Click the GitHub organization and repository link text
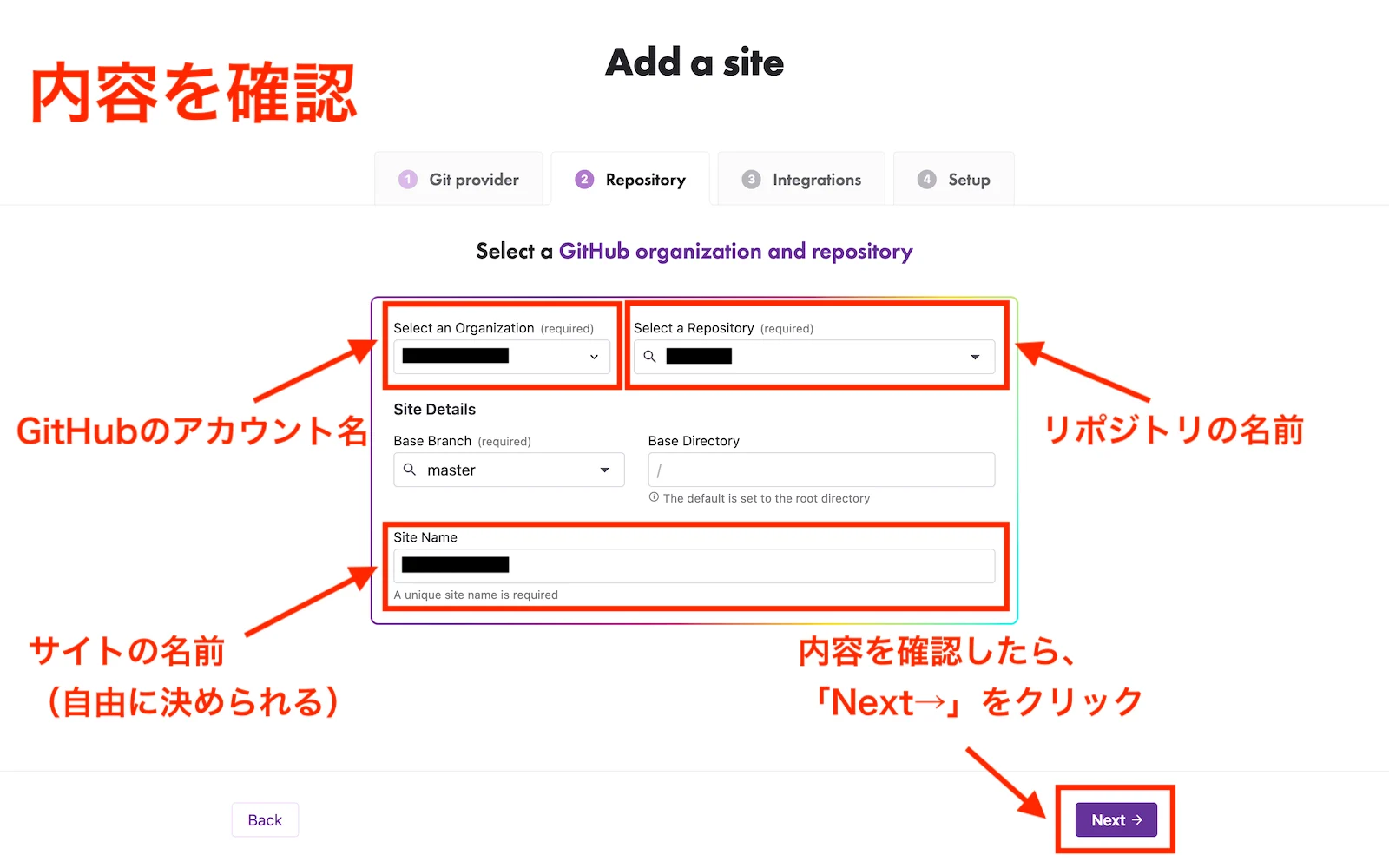The height and width of the screenshot is (868, 1389). pyautogui.click(x=736, y=251)
